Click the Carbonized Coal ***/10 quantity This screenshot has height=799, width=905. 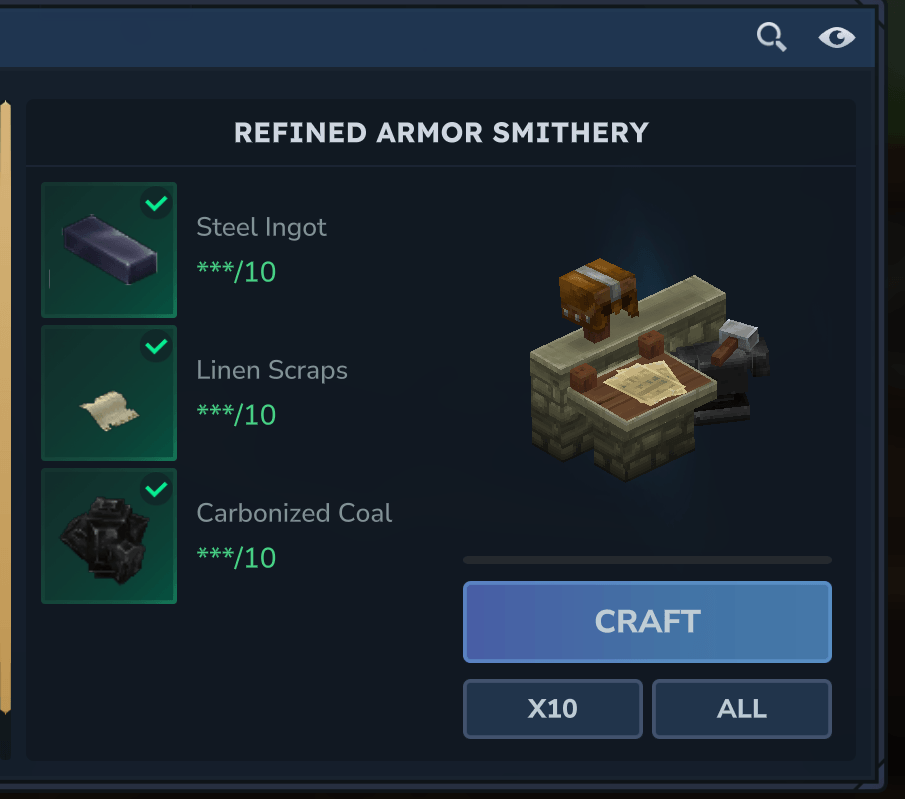[236, 558]
